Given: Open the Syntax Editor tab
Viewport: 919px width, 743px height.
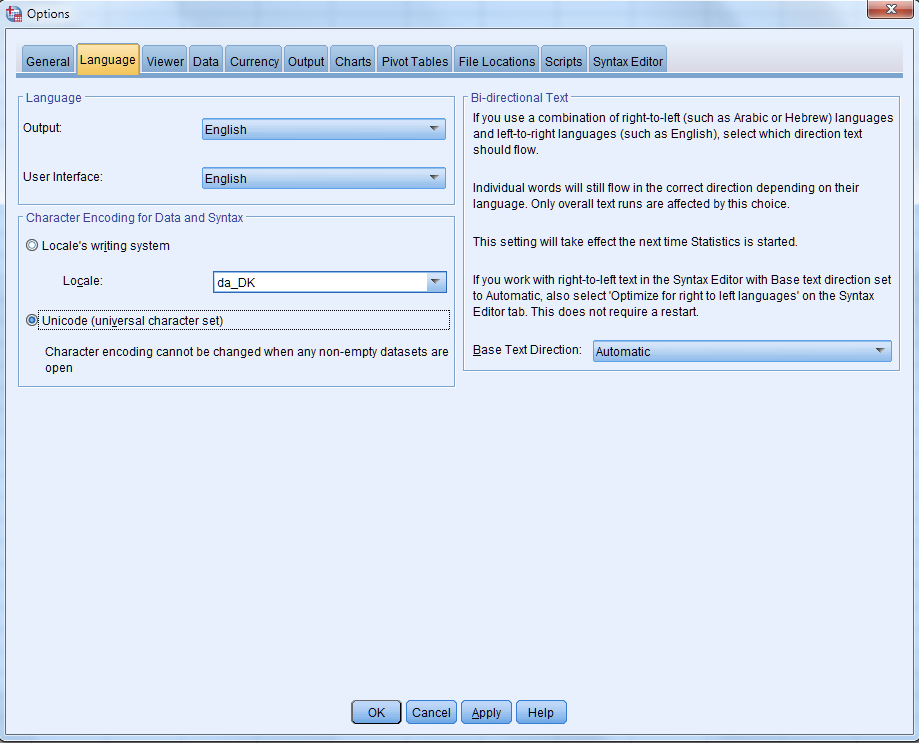Looking at the screenshot, I should point(628,61).
